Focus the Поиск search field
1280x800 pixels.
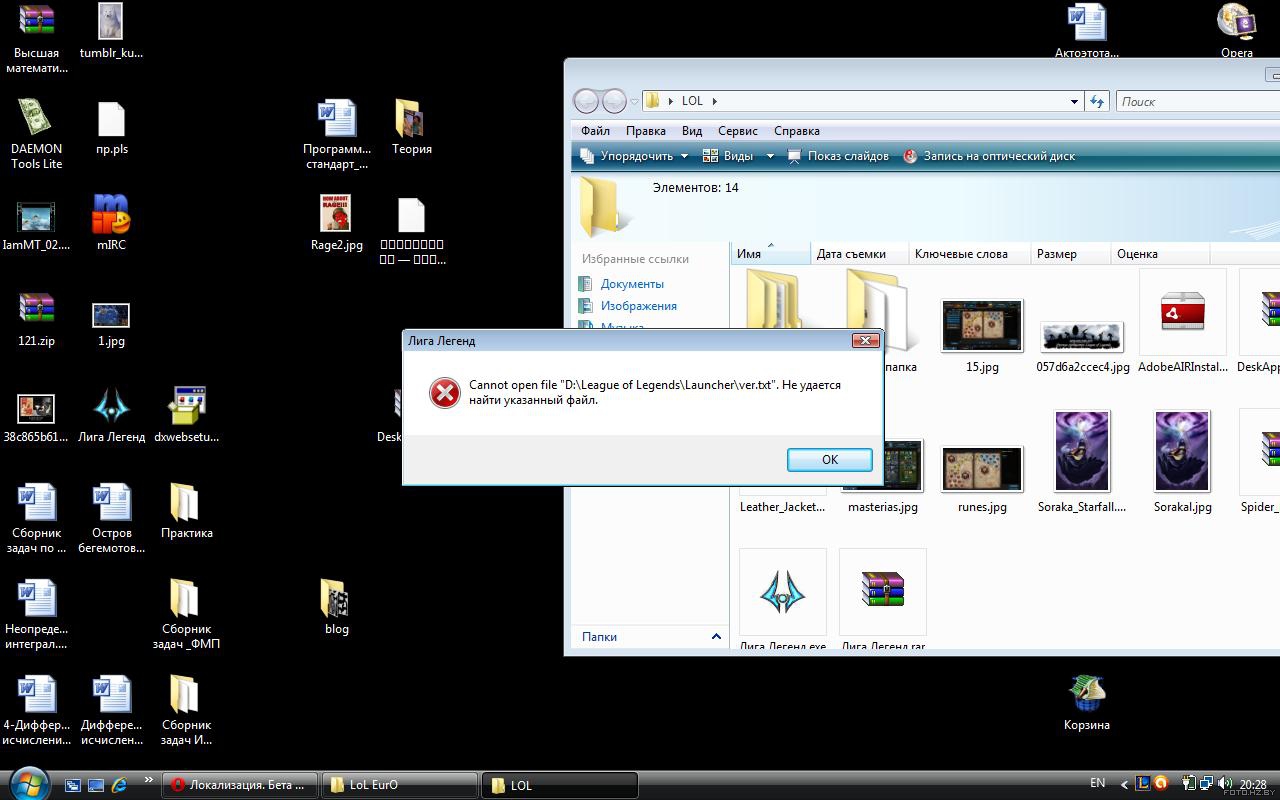point(1197,101)
